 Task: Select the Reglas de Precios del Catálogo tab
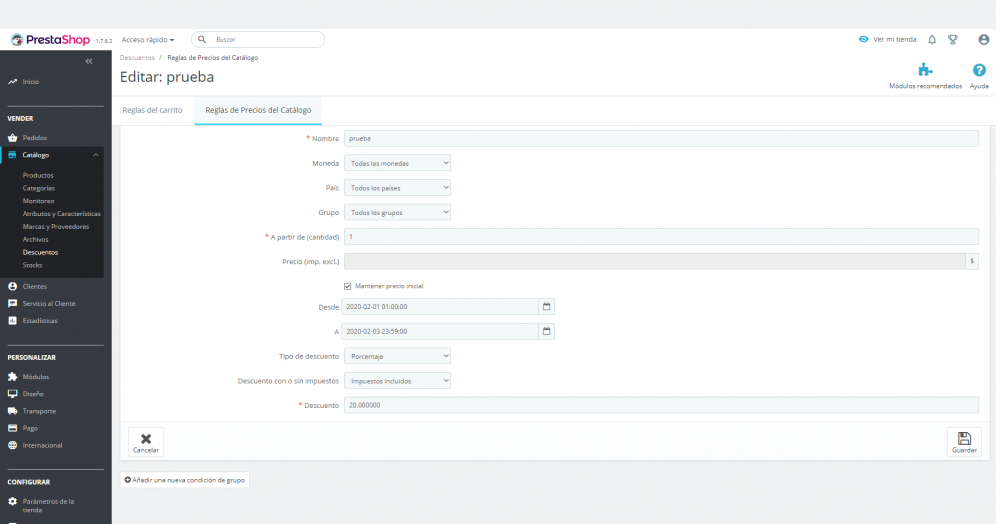258,110
